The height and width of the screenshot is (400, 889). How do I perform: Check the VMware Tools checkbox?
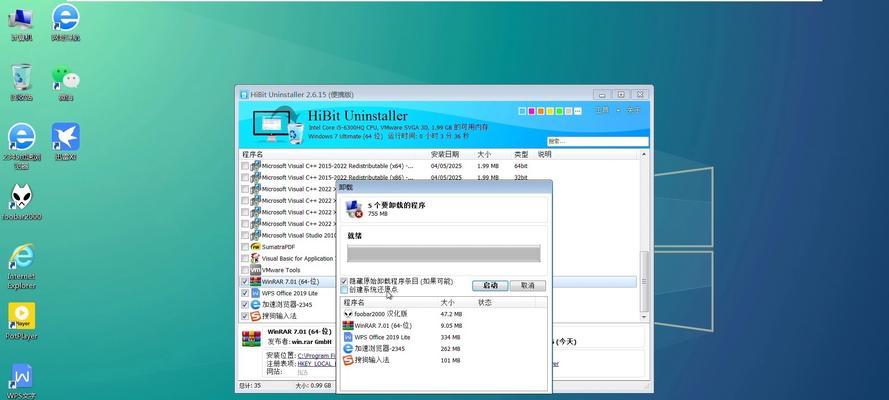pos(244,270)
